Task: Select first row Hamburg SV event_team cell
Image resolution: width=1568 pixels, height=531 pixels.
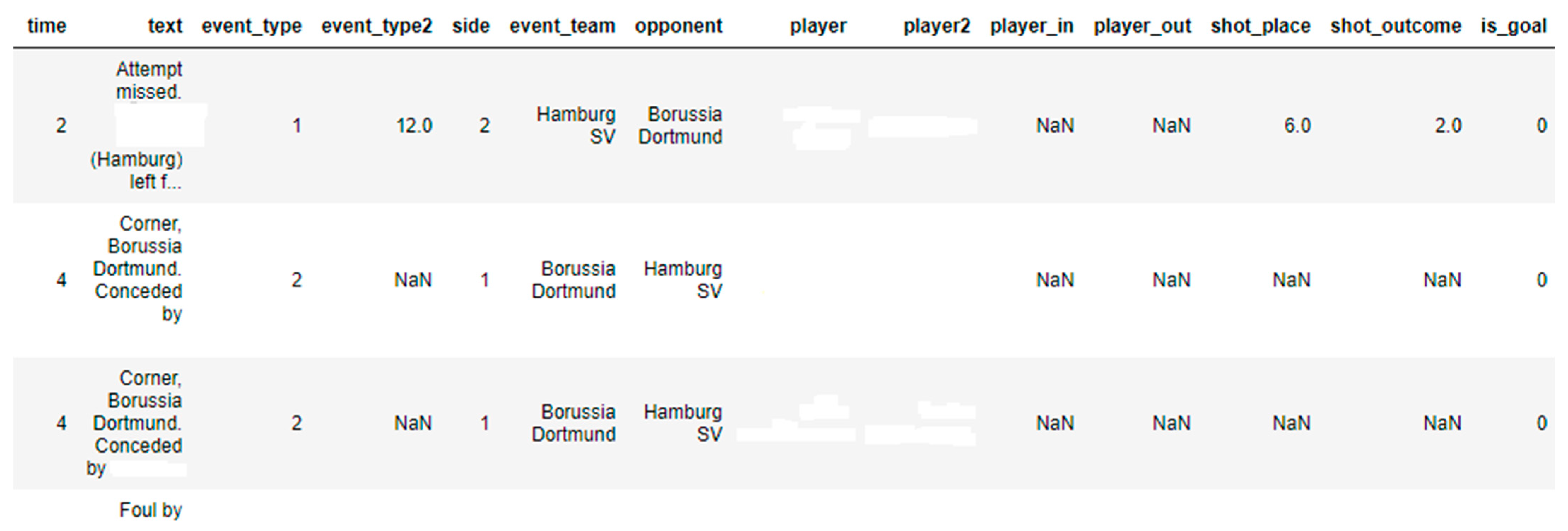Action: [x=576, y=126]
